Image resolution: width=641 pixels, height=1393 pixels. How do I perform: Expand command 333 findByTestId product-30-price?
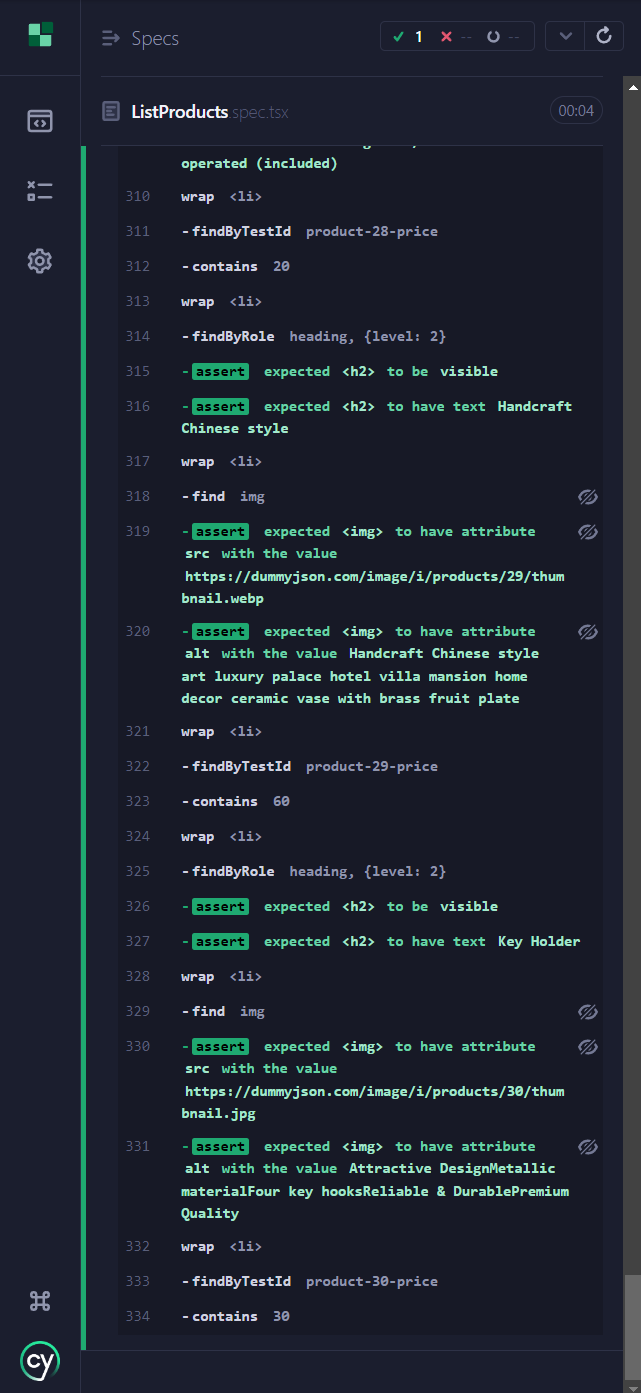point(360,1281)
